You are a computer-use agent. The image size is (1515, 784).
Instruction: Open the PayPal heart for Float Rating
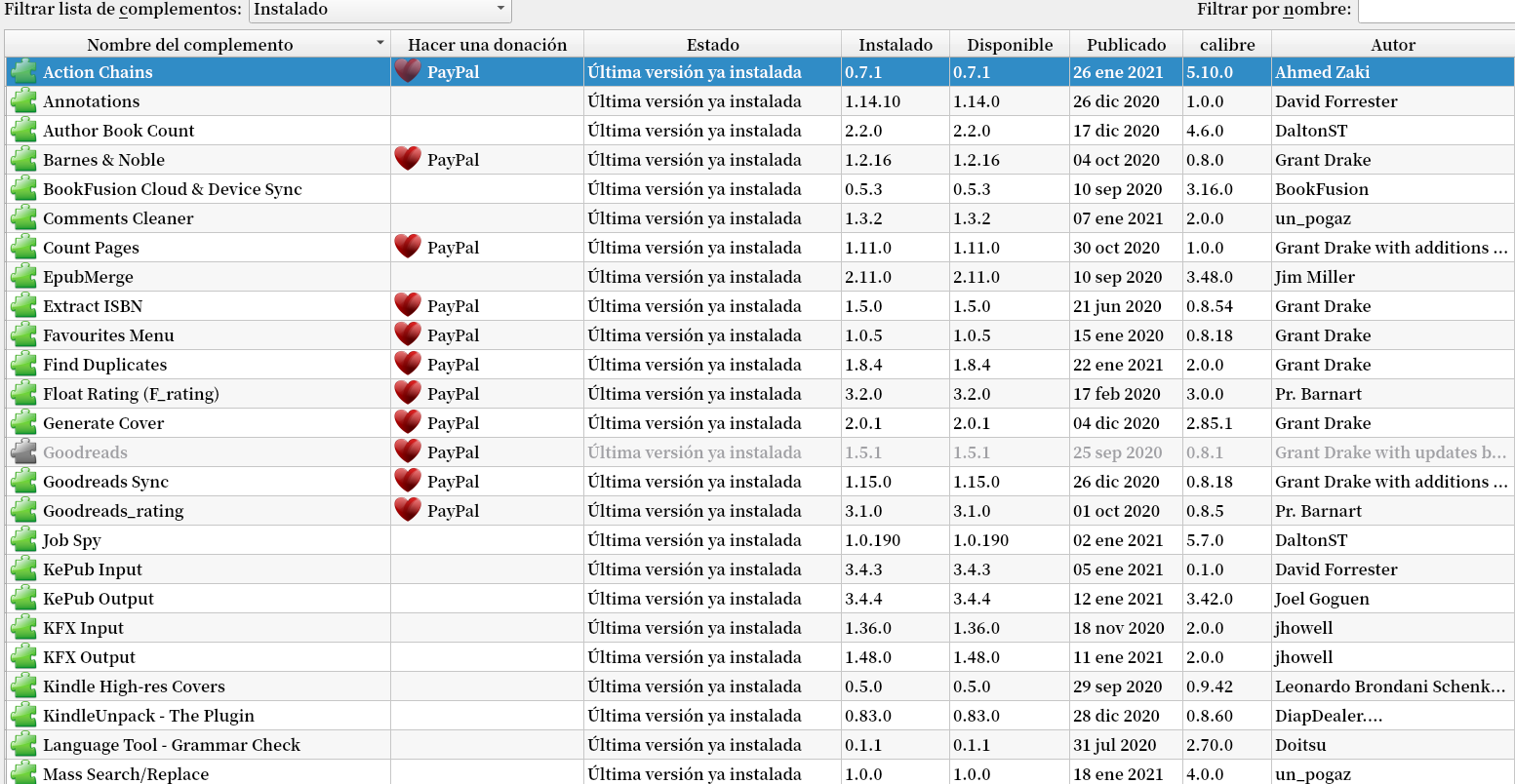[408, 393]
